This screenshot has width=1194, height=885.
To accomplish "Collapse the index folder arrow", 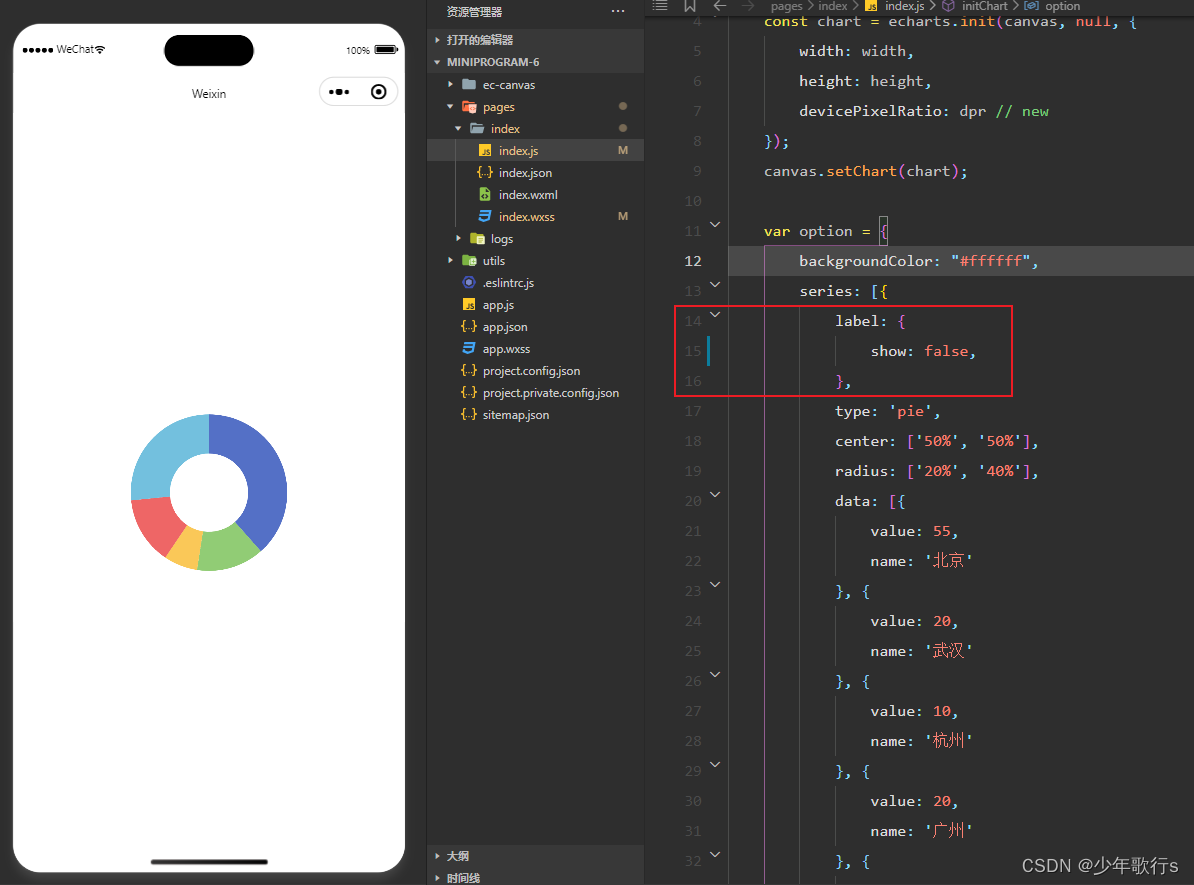I will point(458,129).
